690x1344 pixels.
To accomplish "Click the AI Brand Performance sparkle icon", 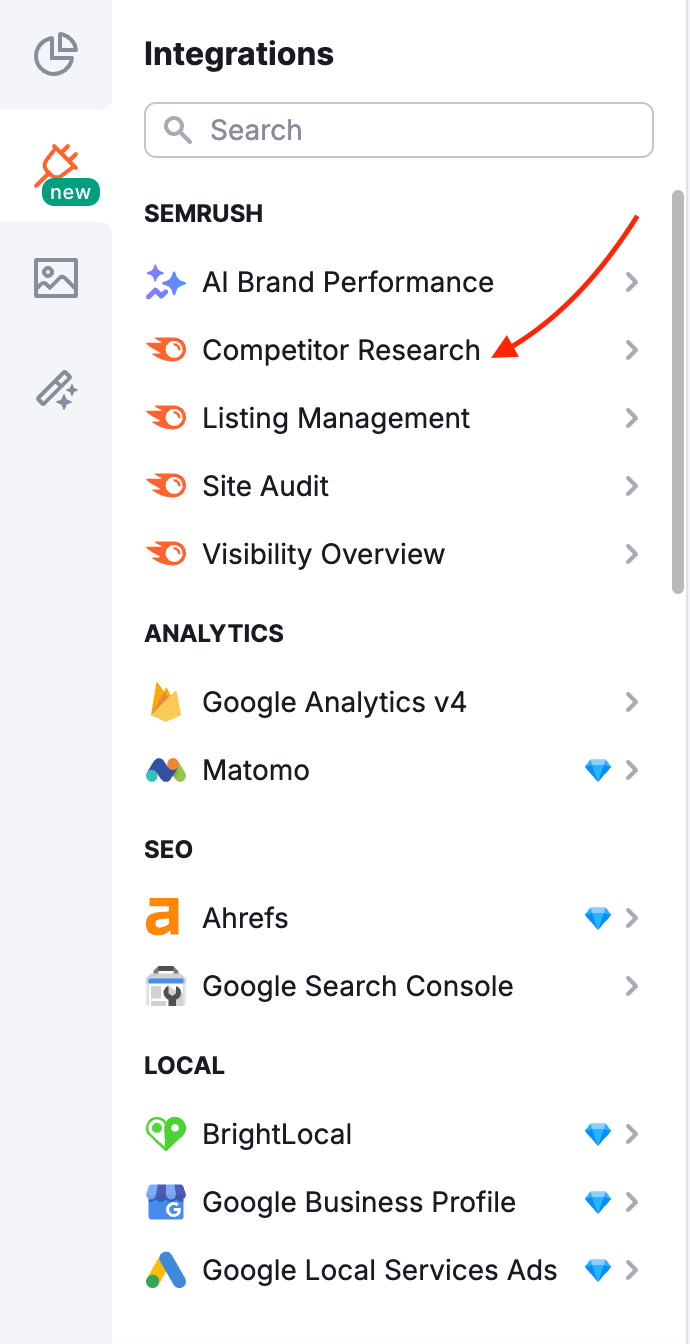I will 166,282.
